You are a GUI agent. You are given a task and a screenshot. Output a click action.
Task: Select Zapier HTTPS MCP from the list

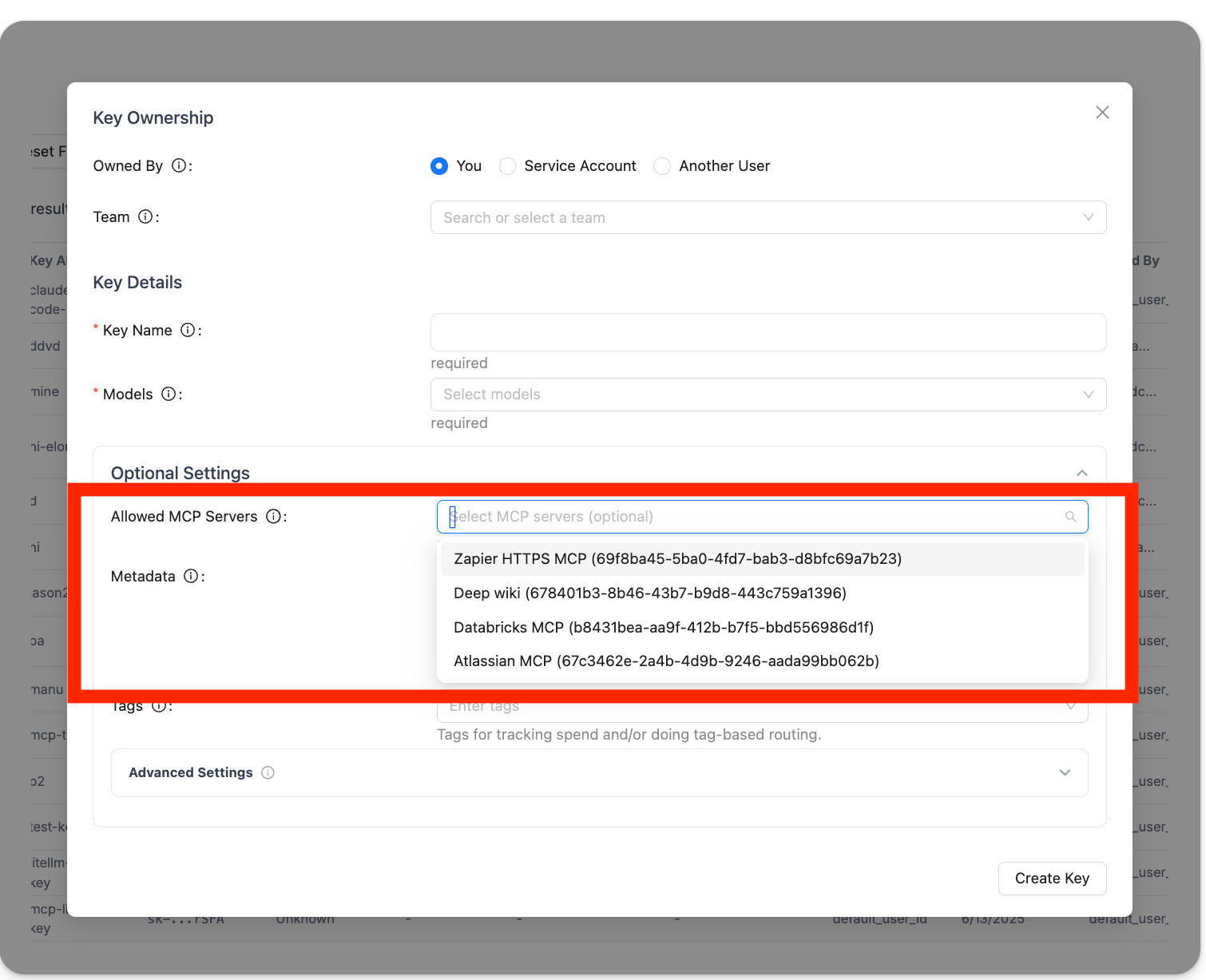click(677, 559)
